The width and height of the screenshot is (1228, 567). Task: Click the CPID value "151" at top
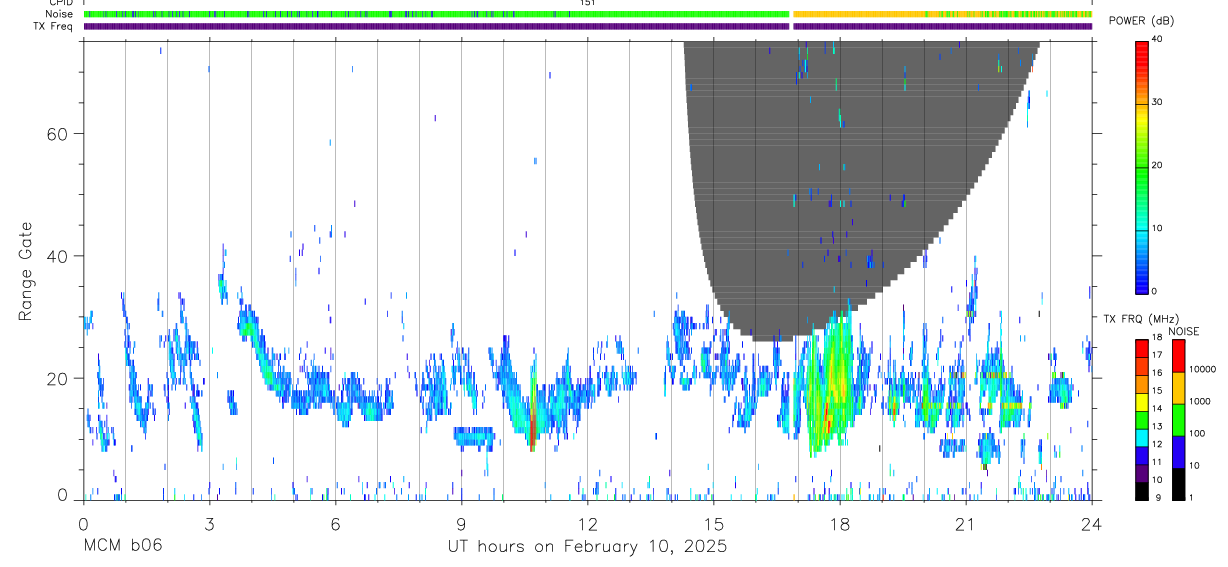click(588, 3)
